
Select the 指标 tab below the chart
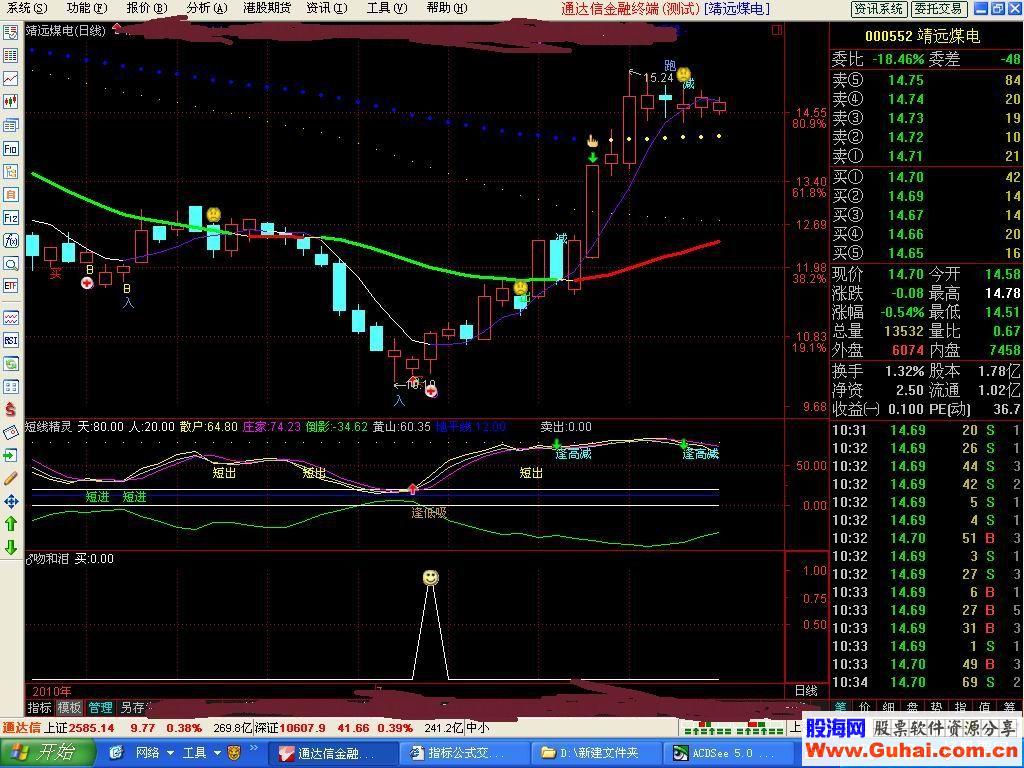[x=40, y=707]
